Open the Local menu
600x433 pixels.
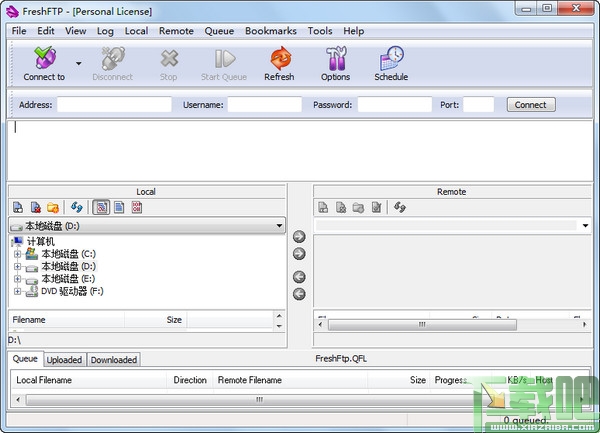(136, 31)
